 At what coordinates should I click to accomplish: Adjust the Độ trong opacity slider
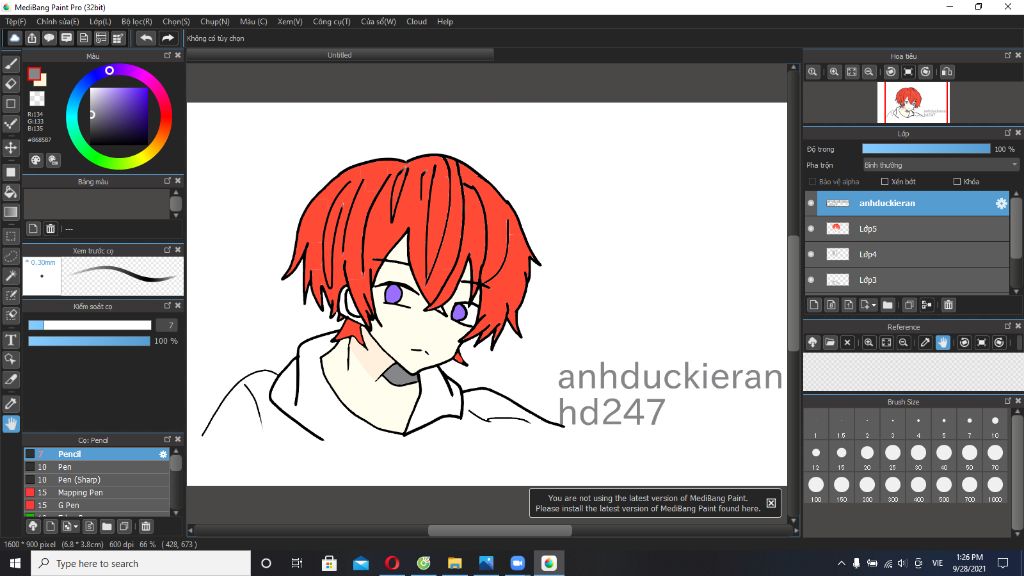tap(926, 149)
